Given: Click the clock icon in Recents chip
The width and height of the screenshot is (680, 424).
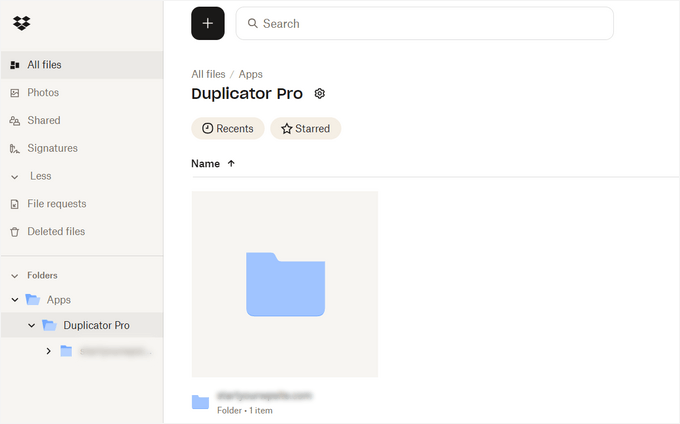Looking at the screenshot, I should (x=208, y=128).
